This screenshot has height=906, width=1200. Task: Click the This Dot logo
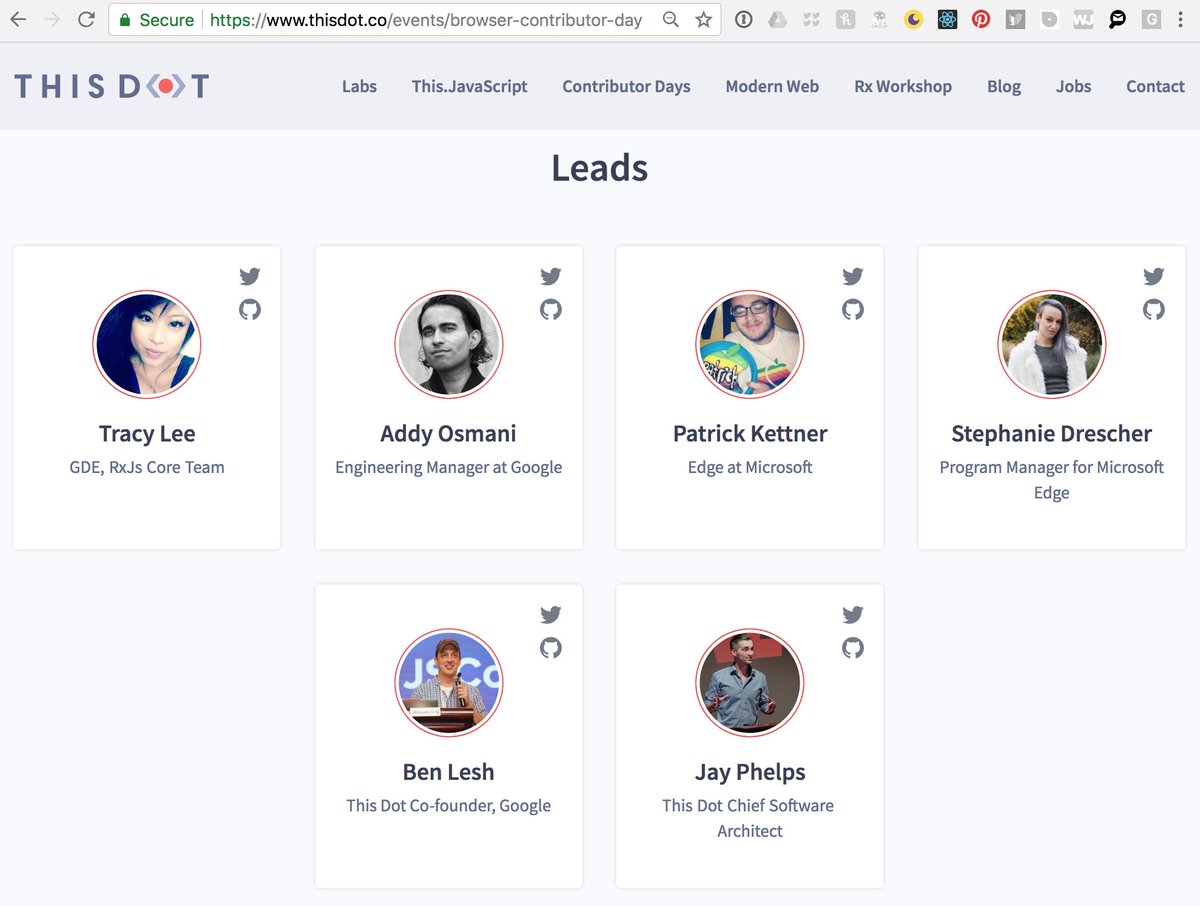pos(111,87)
